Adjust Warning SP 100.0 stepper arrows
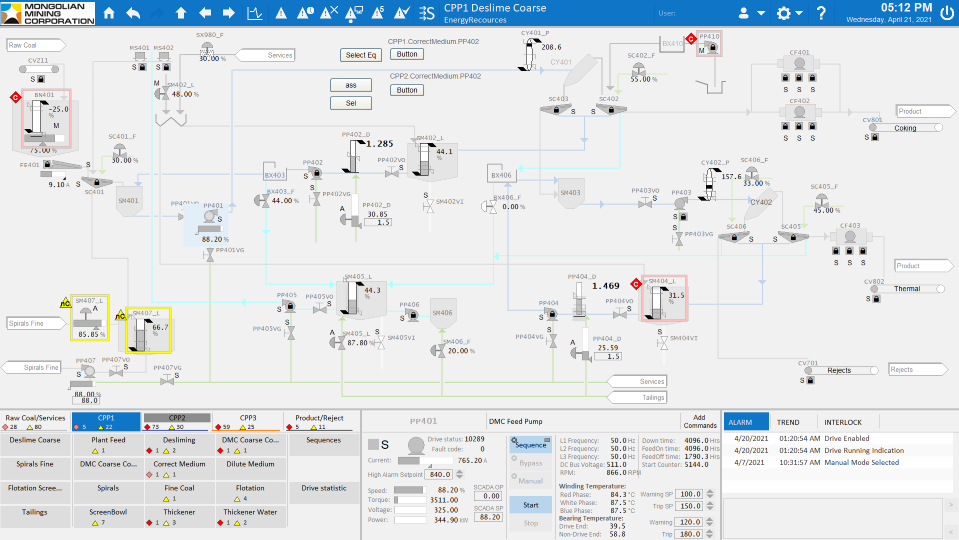 (710, 494)
